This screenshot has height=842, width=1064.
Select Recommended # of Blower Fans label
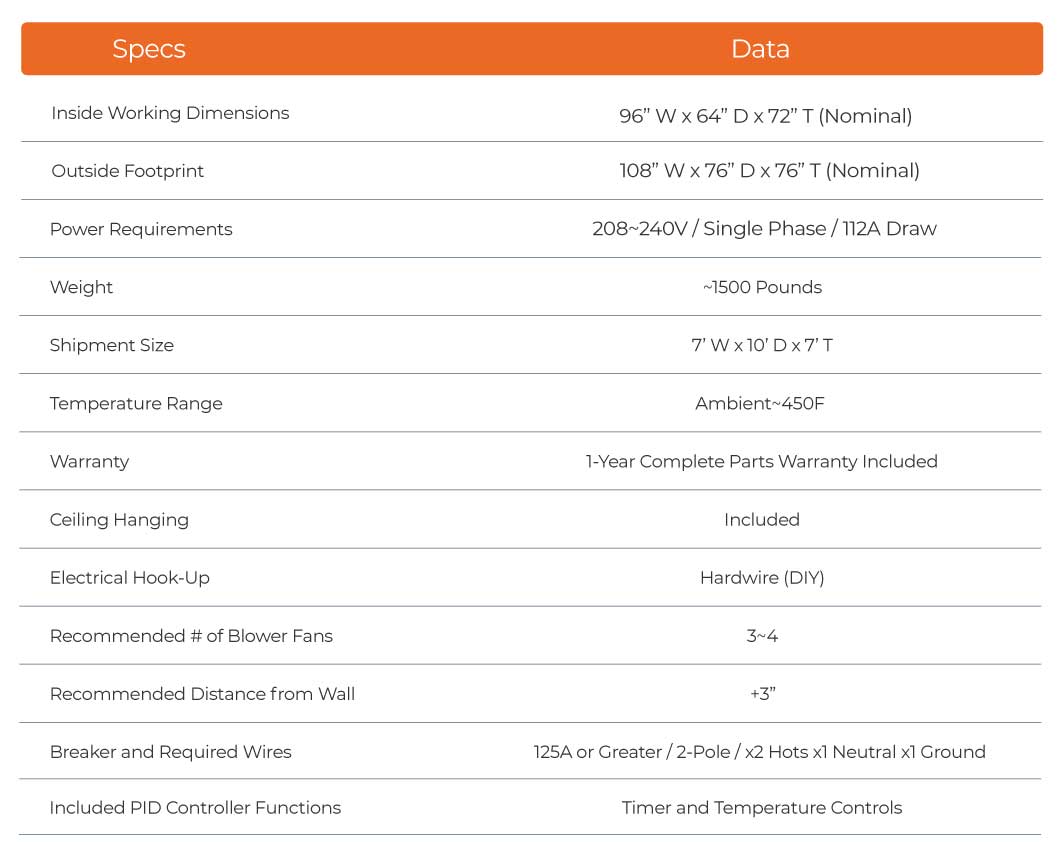coord(191,636)
